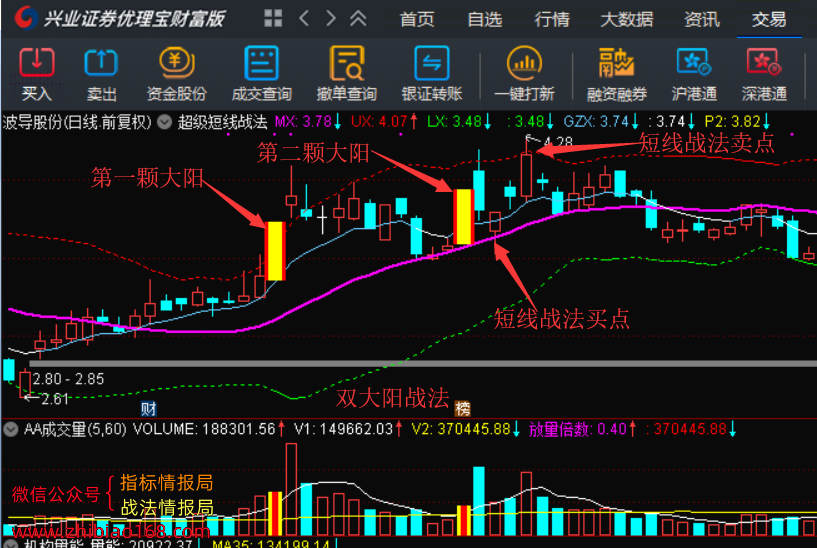Click the 财 marker on chart
Image resolution: width=817 pixels, height=548 pixels.
point(148,409)
